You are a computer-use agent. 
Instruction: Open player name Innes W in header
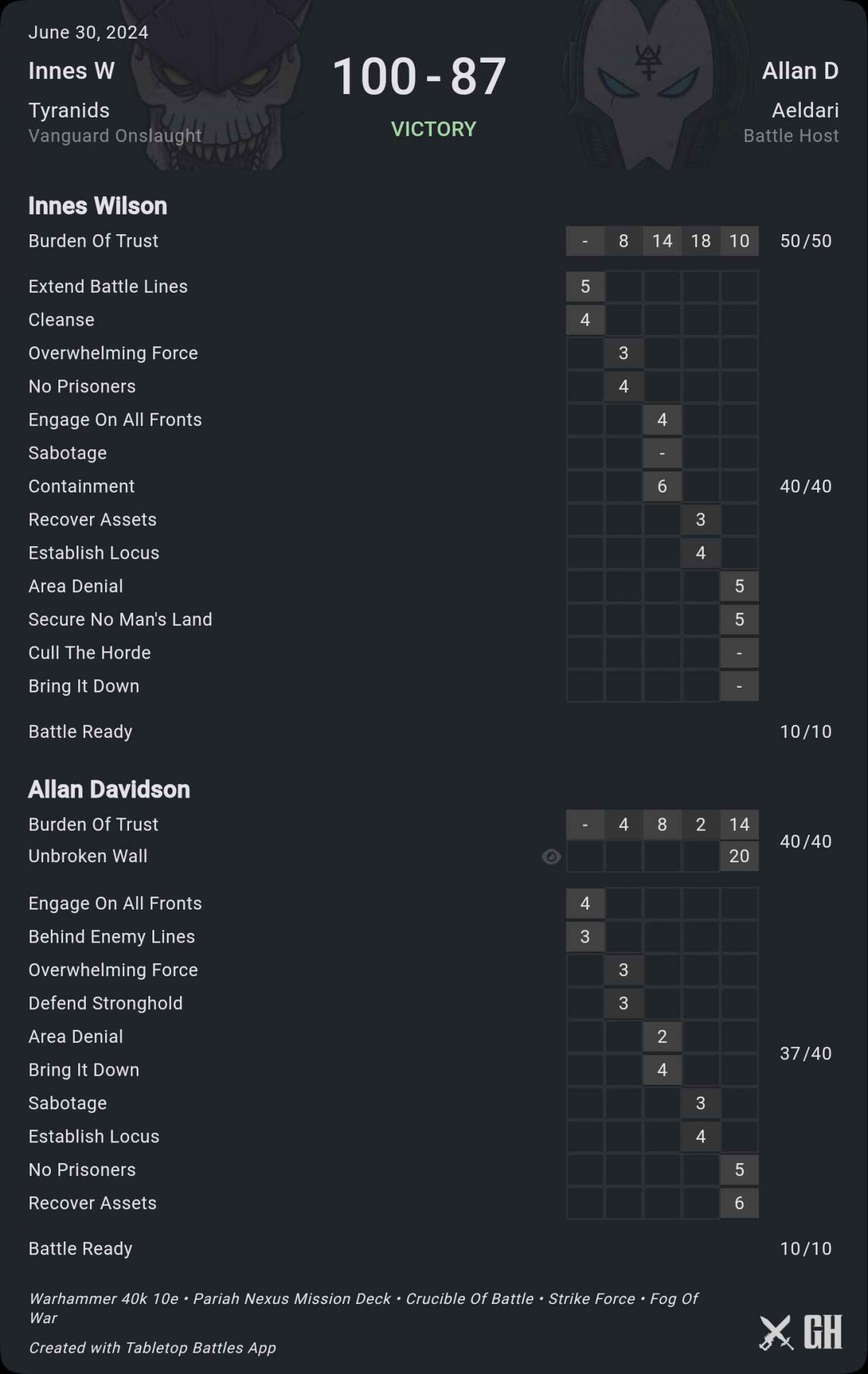point(71,71)
